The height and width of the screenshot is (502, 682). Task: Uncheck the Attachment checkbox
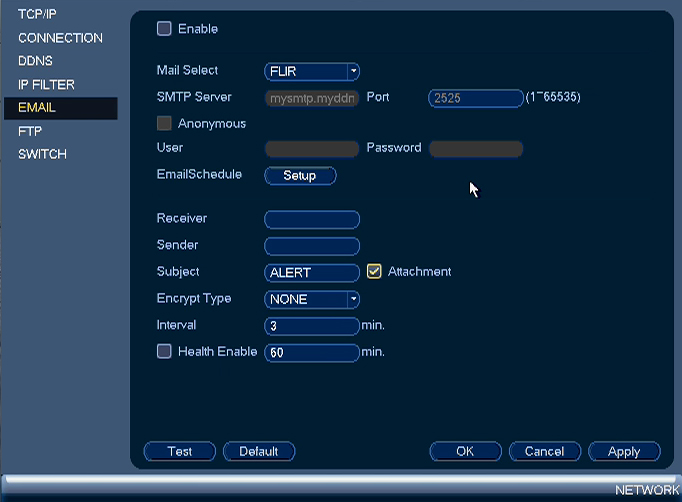(374, 271)
